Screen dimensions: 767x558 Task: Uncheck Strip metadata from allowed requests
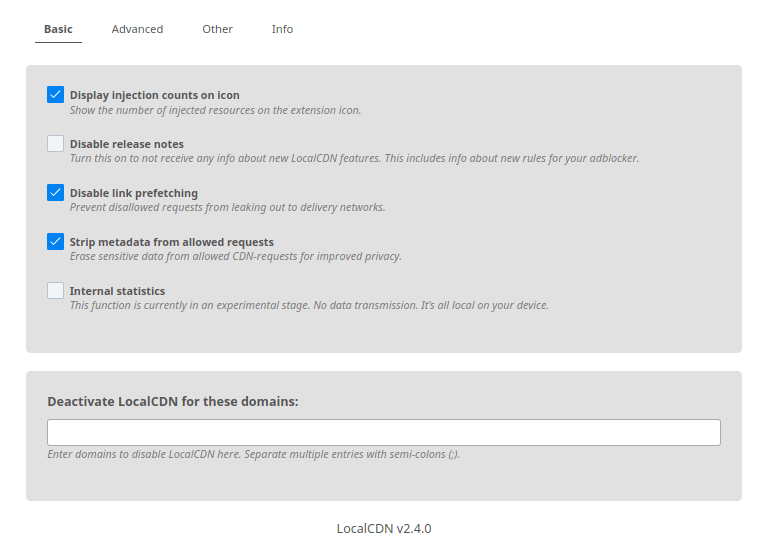pos(55,241)
